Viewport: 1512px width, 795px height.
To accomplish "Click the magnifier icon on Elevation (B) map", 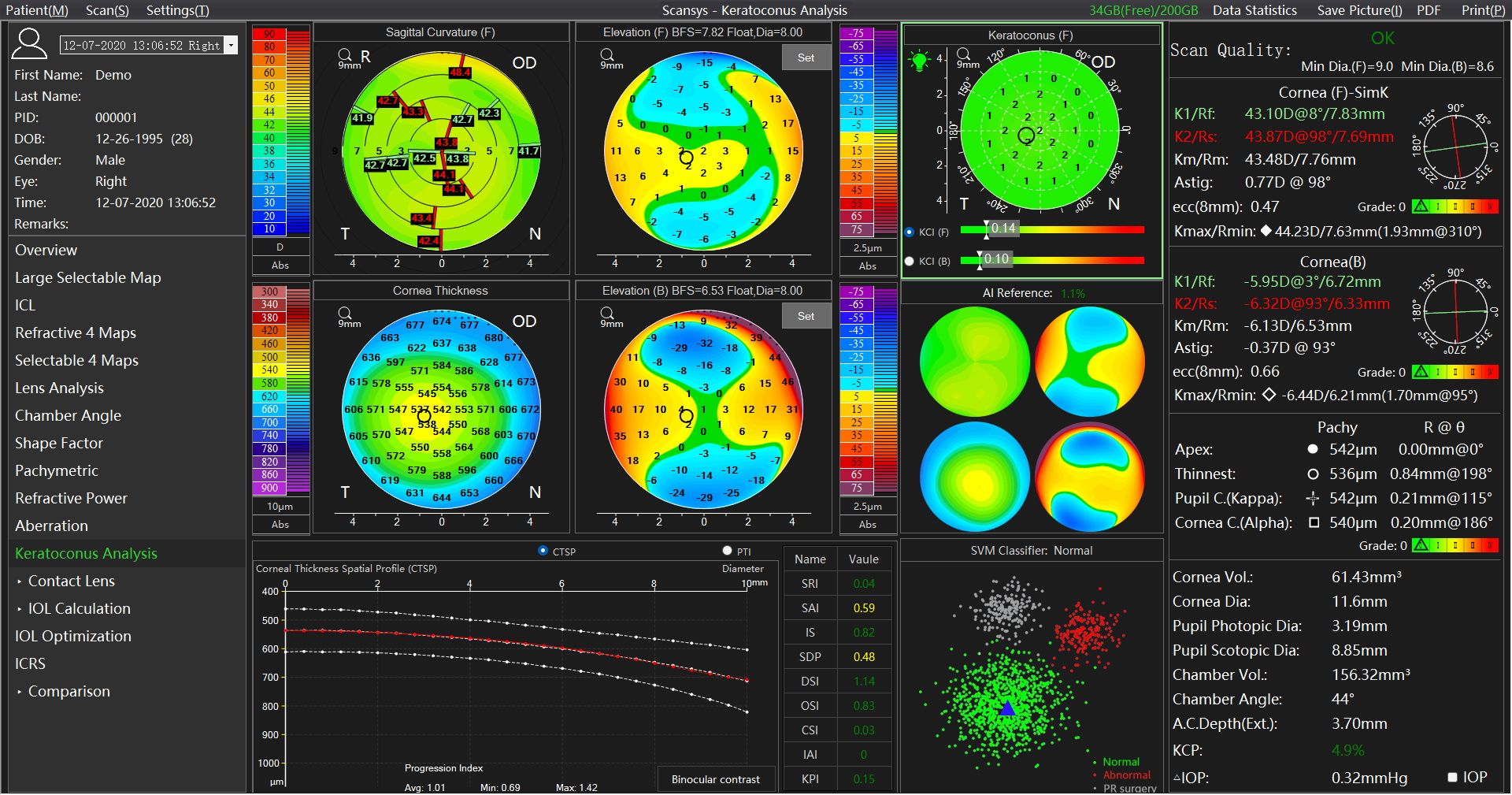I will pos(606,314).
